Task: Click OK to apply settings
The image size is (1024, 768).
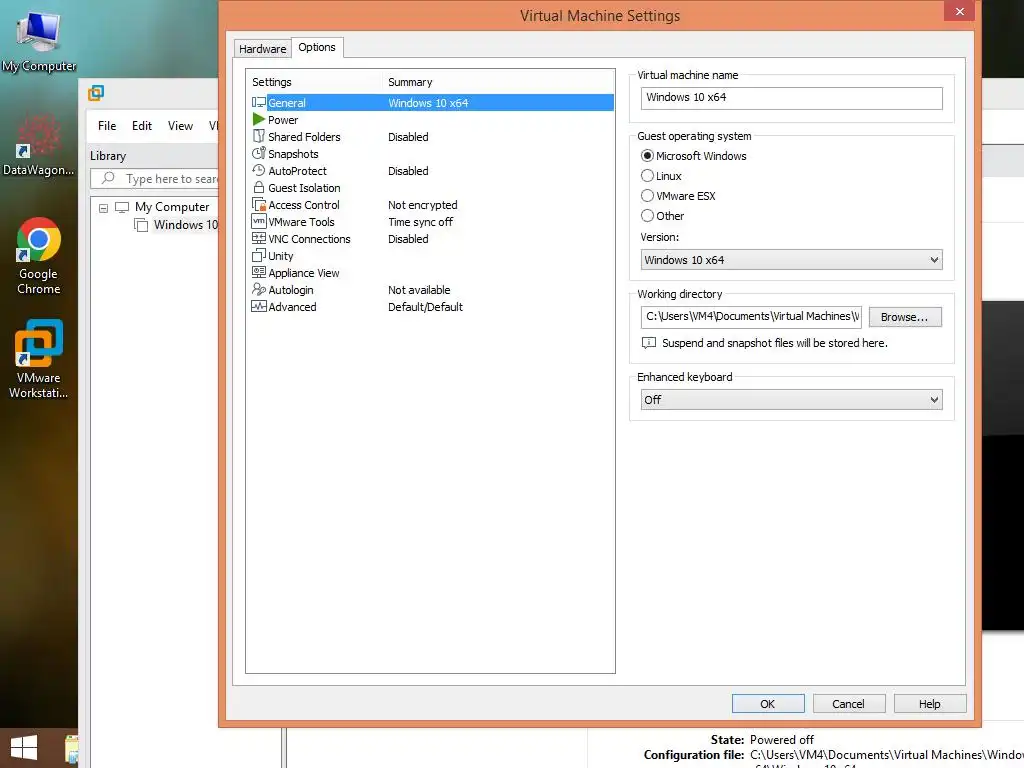Action: (x=768, y=703)
